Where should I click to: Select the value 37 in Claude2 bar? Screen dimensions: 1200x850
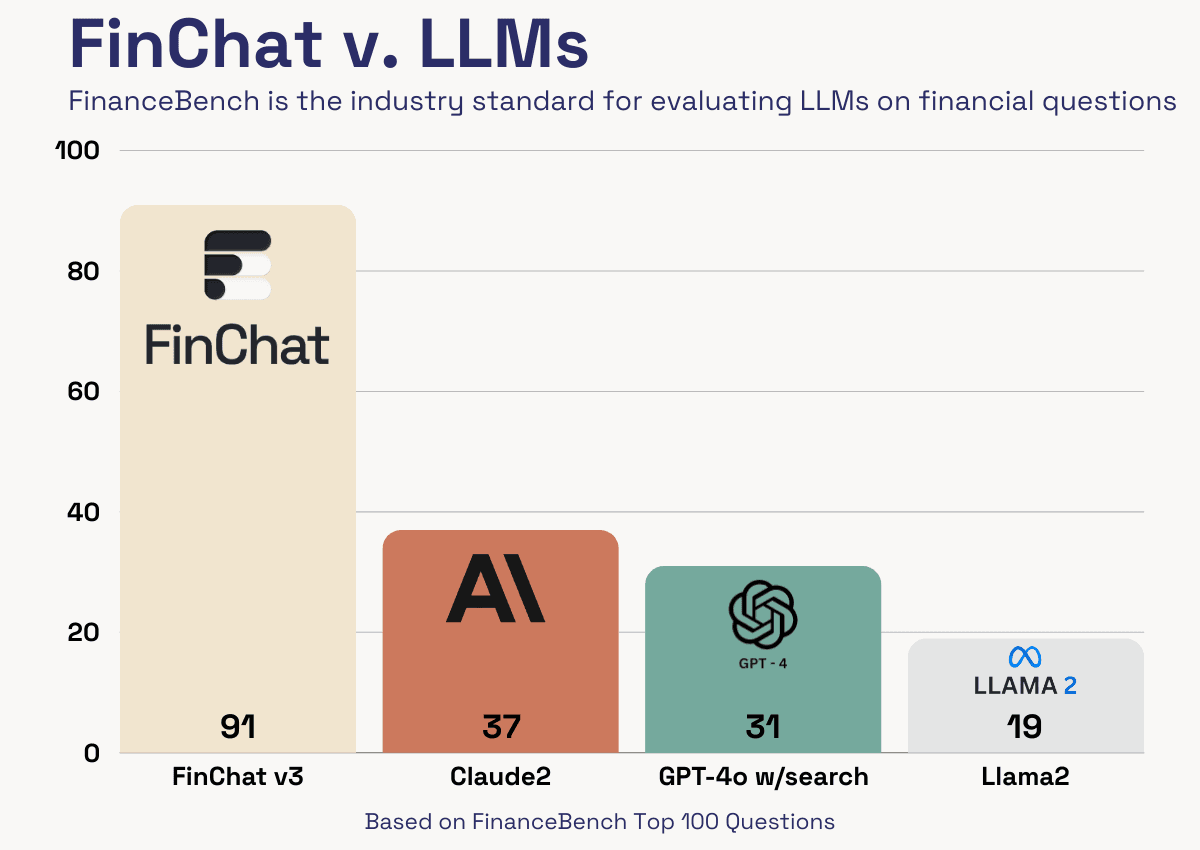pos(501,726)
